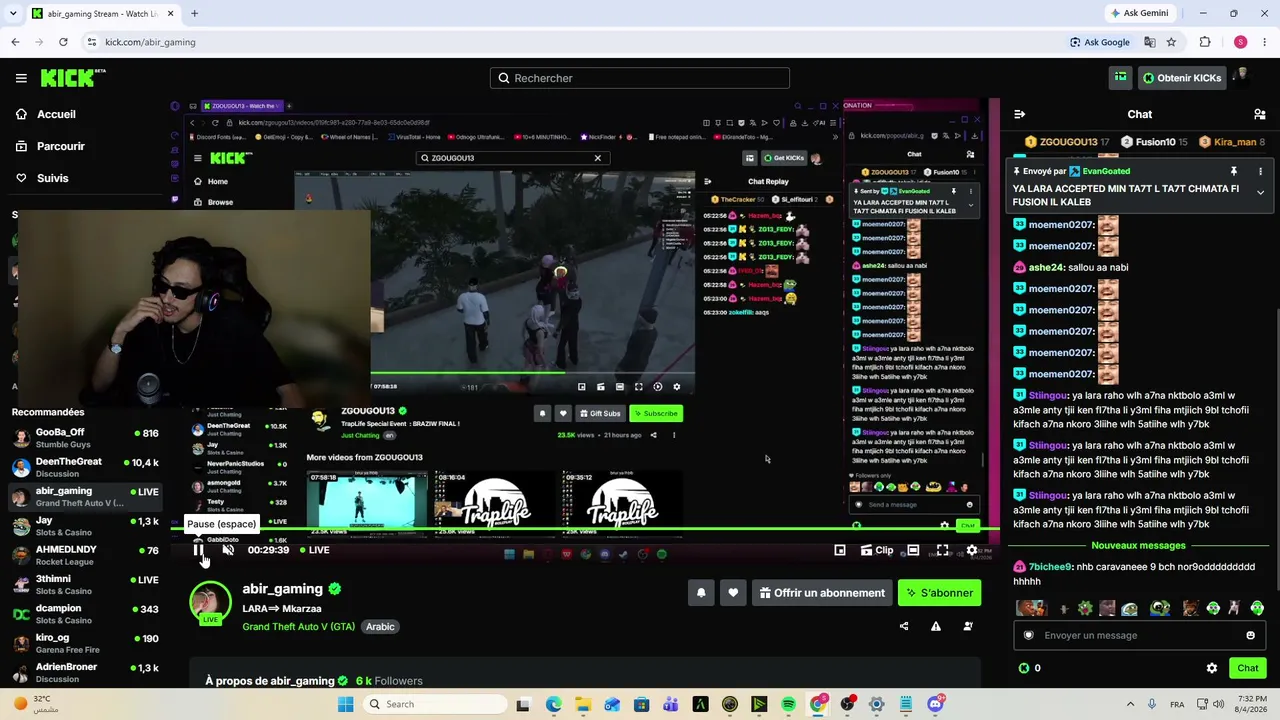
Task: Send message with the Chat button
Action: 1247,668
